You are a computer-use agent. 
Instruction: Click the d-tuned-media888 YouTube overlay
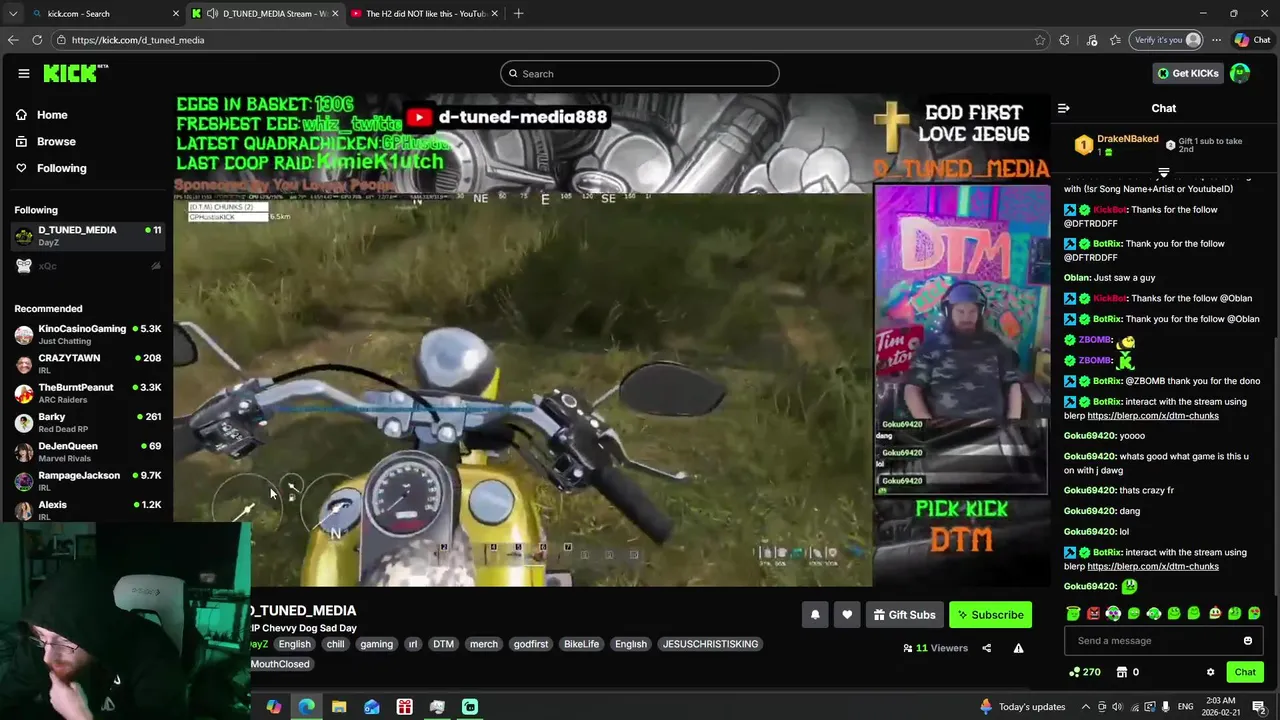pos(508,117)
